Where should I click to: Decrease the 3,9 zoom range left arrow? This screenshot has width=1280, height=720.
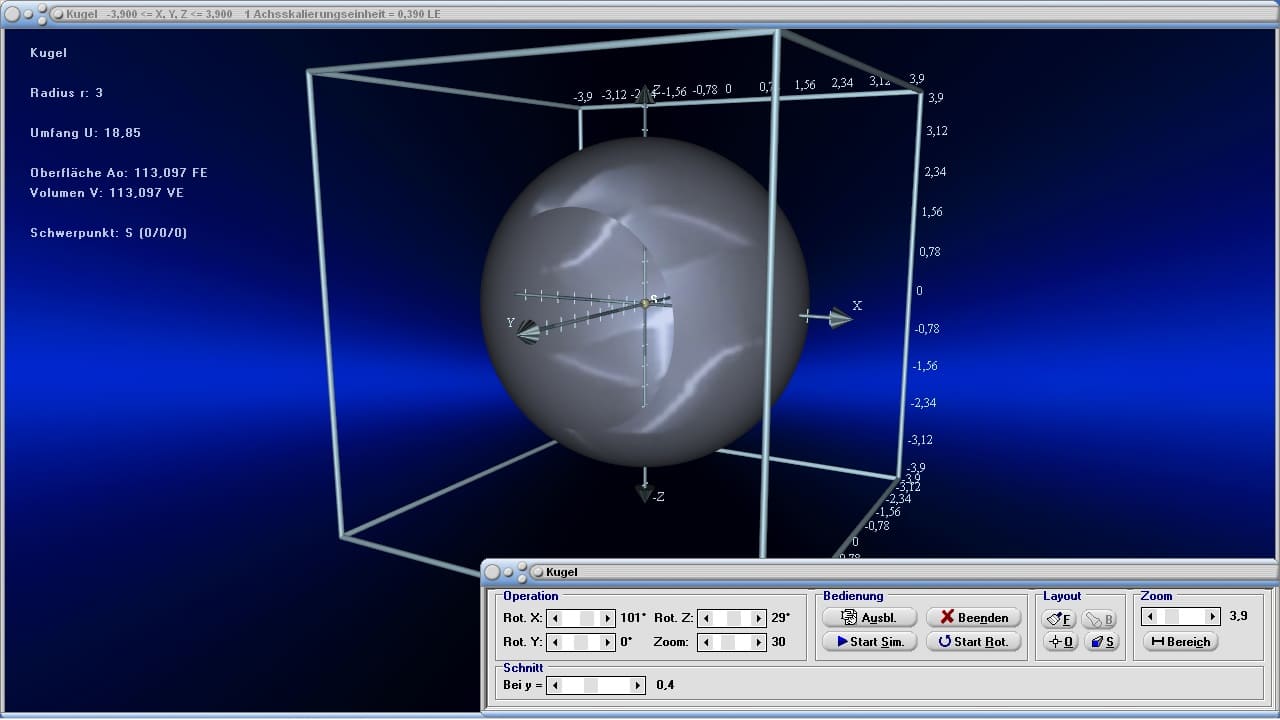[x=1150, y=617]
